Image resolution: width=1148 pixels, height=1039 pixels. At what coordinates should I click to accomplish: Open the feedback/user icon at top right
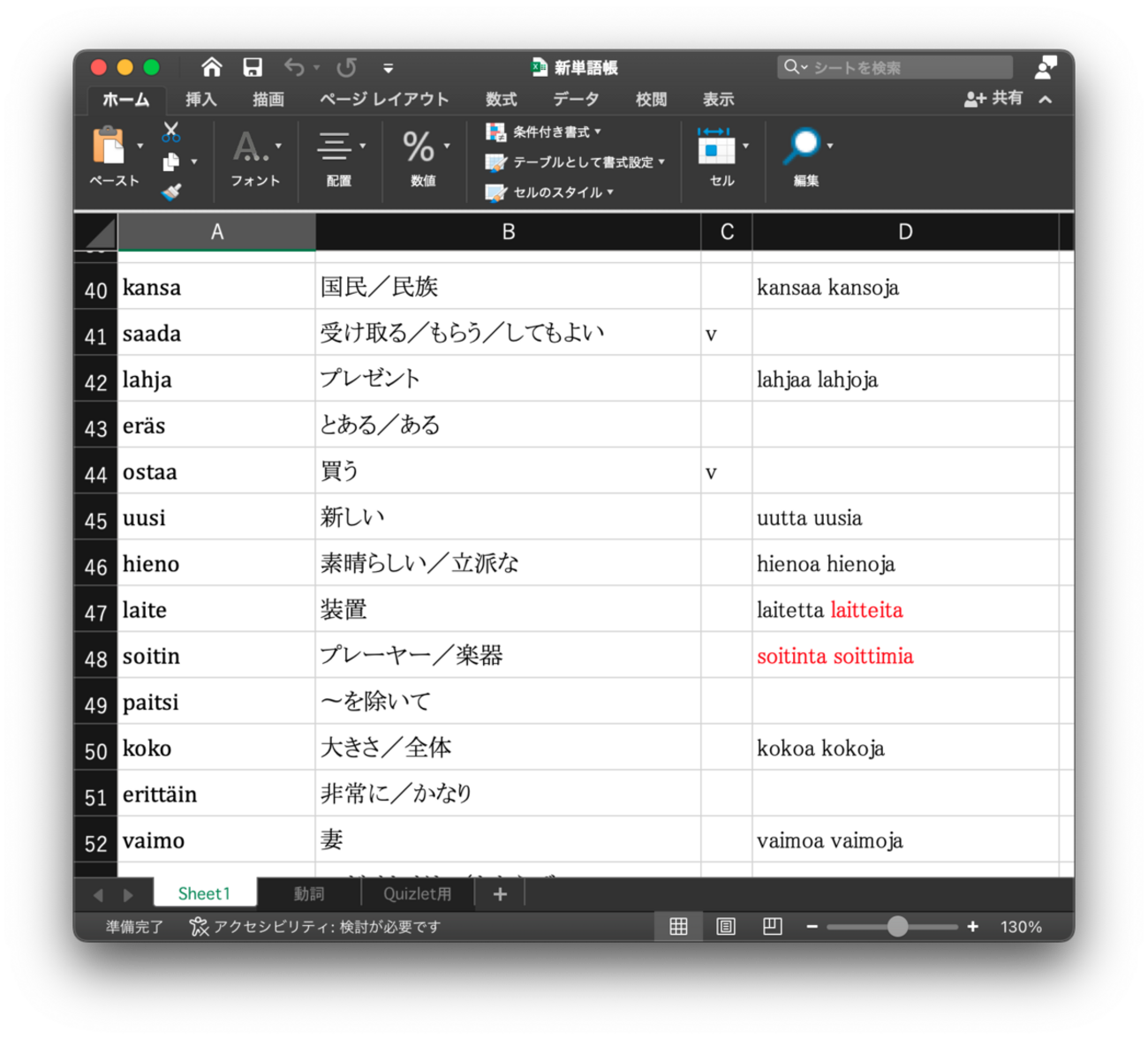(x=1046, y=67)
